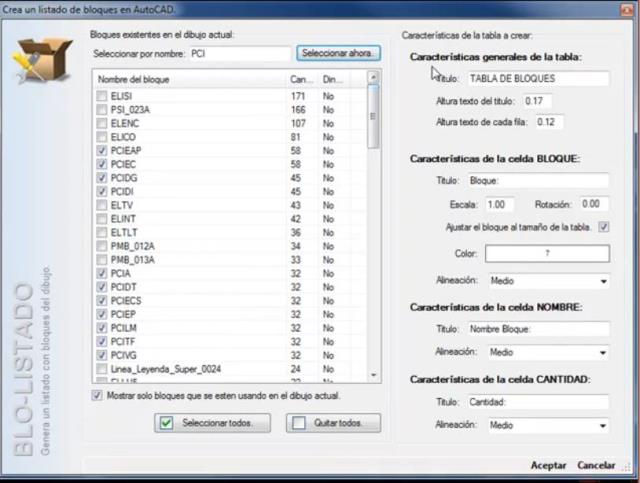Viewport: 640px width, 483px height.
Task: Click the Escala input field
Action: 499,204
